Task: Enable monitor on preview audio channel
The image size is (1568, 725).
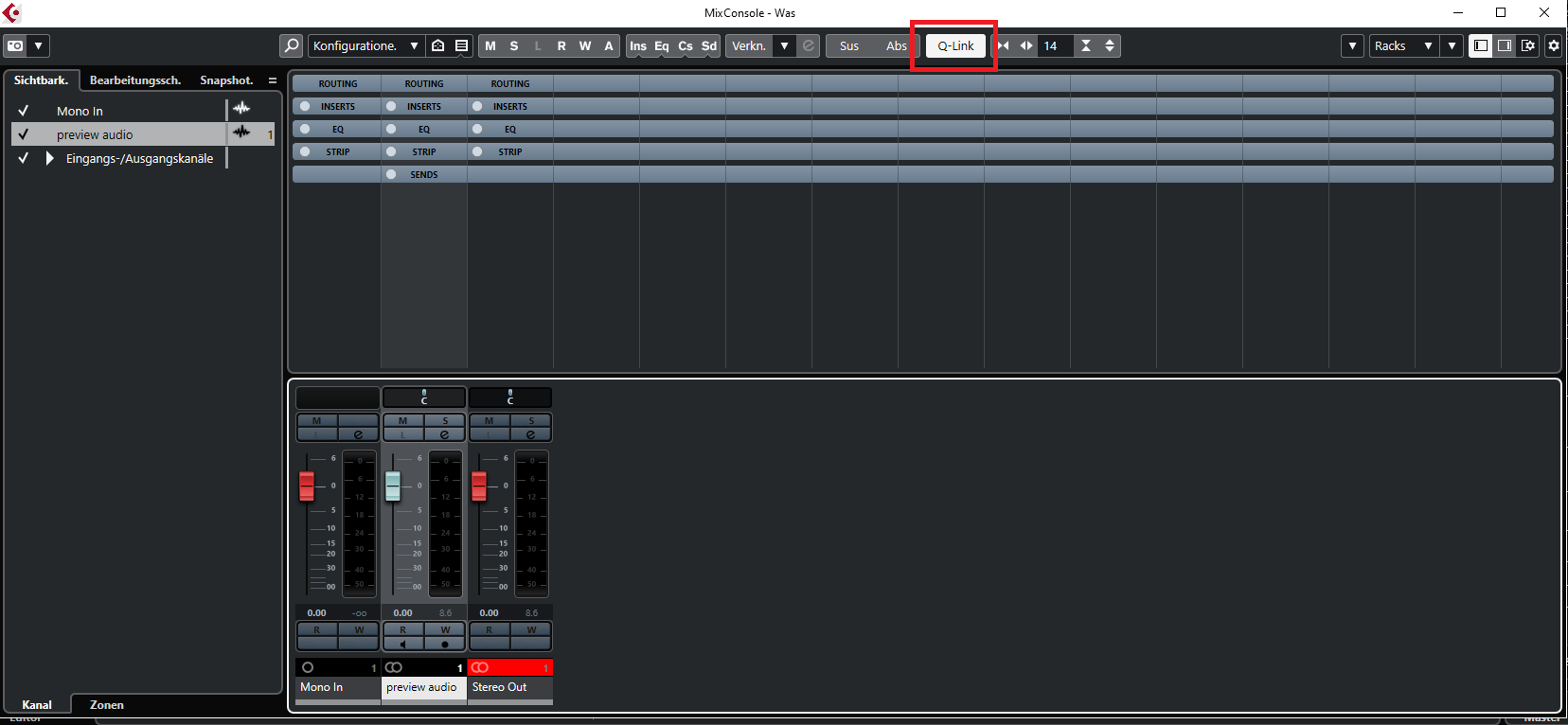Action: coord(403,644)
